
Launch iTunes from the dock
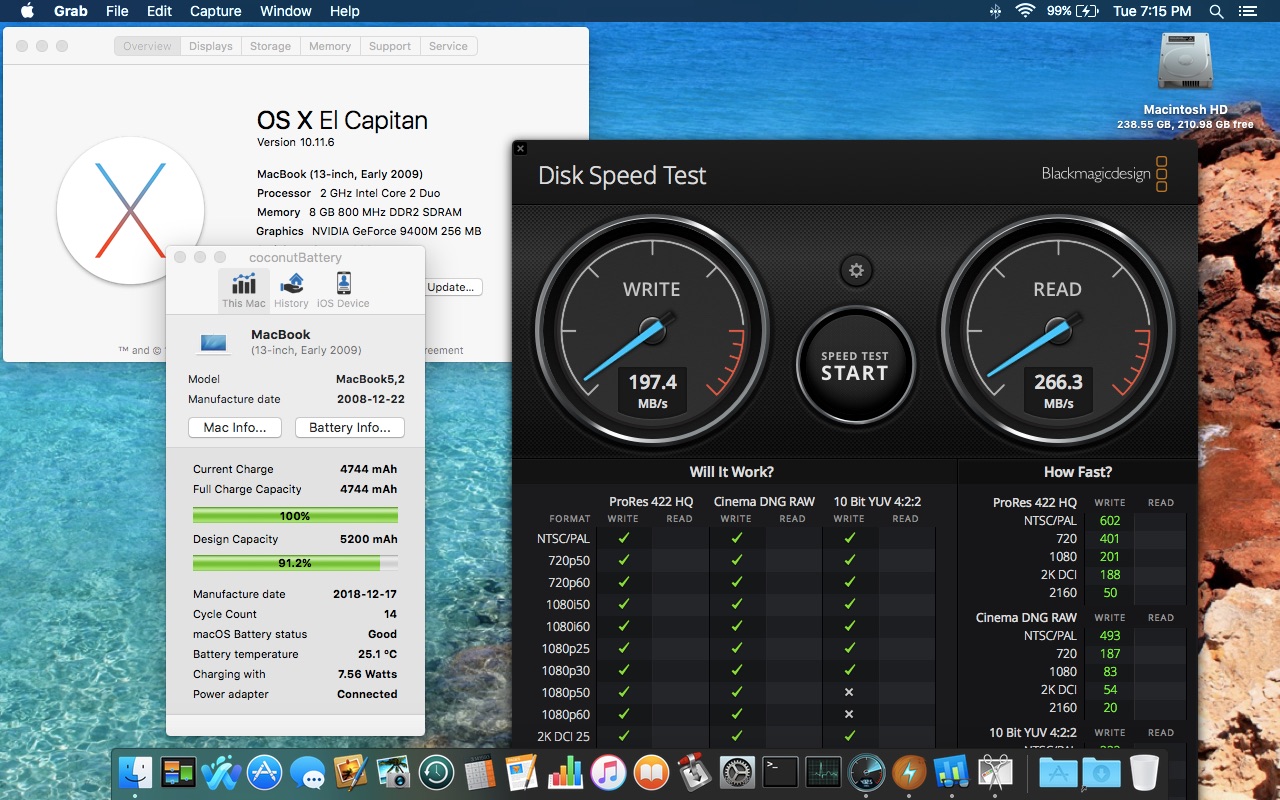[608, 772]
